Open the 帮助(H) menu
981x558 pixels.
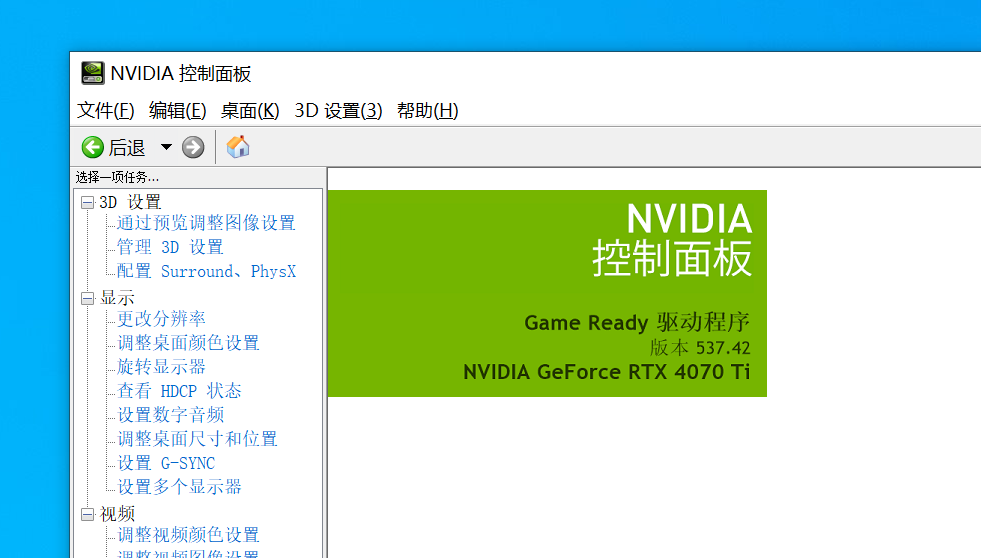427,111
